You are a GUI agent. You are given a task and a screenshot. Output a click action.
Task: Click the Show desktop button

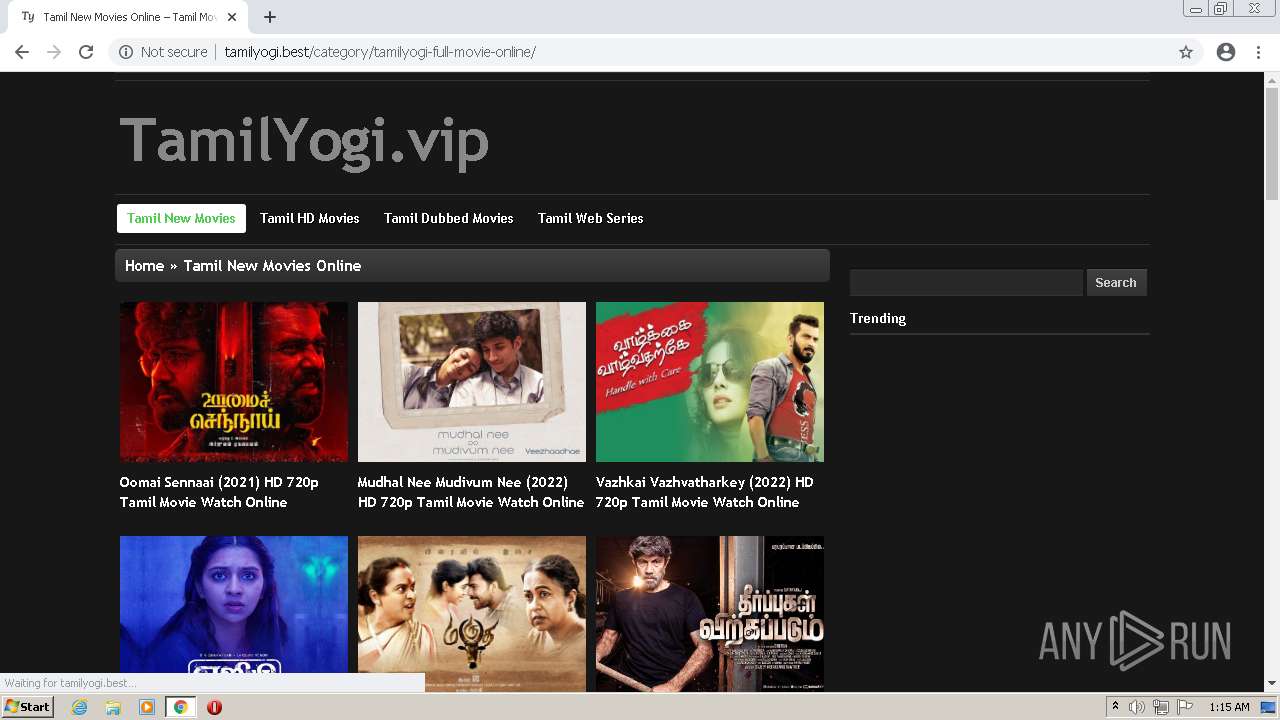(x=1268, y=707)
